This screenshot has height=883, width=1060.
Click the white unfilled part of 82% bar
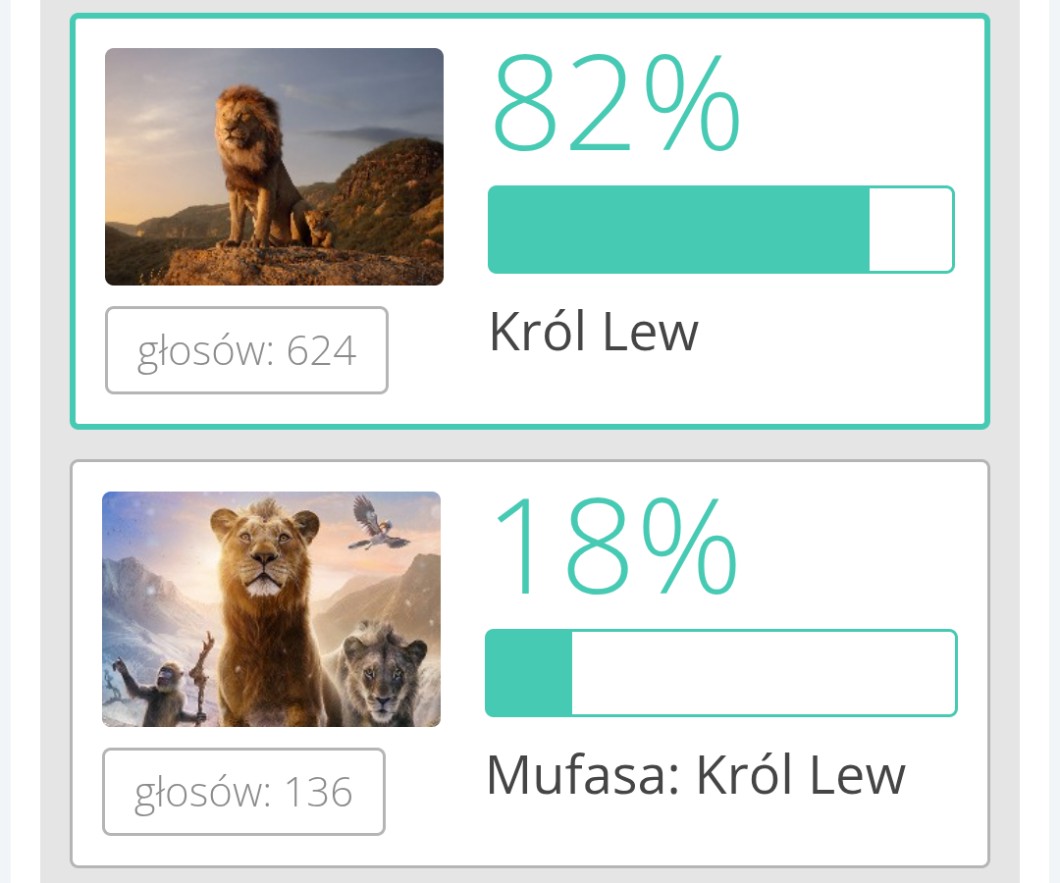point(910,229)
